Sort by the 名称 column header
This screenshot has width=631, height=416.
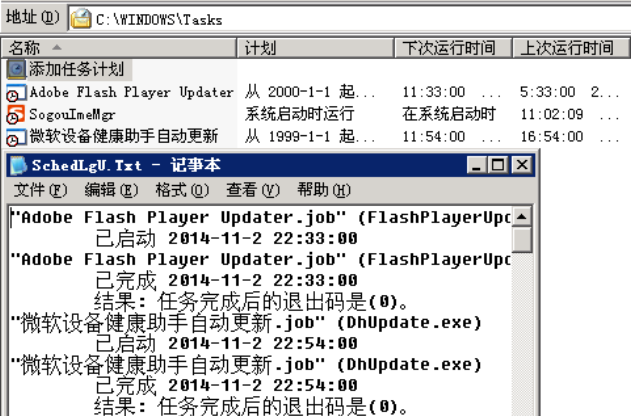coord(119,48)
